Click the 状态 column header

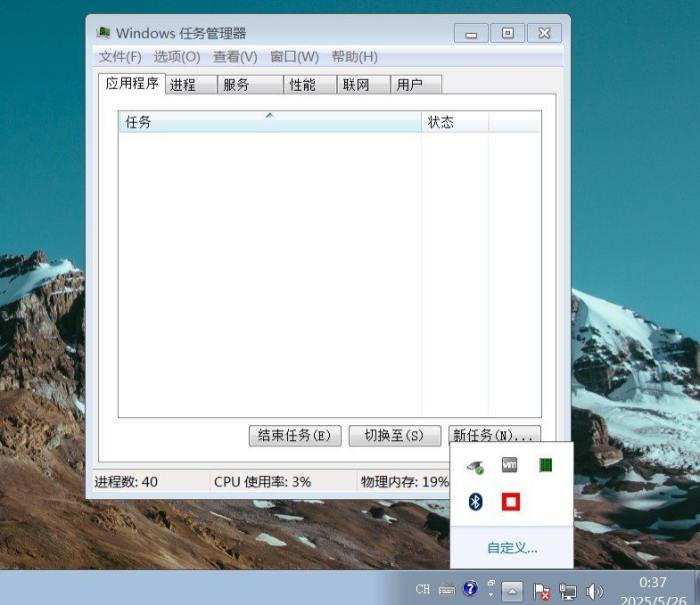[x=455, y=122]
